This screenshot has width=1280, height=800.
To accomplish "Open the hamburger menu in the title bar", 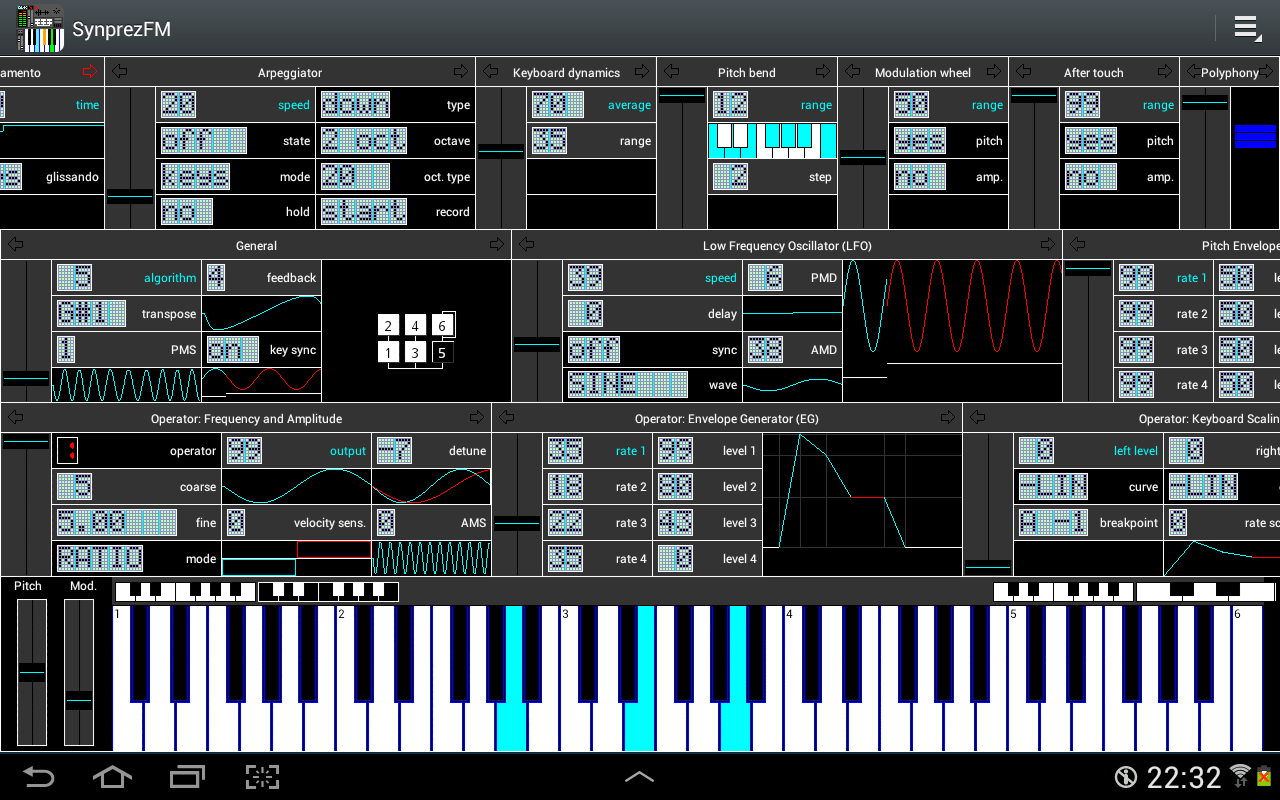I will point(1246,28).
